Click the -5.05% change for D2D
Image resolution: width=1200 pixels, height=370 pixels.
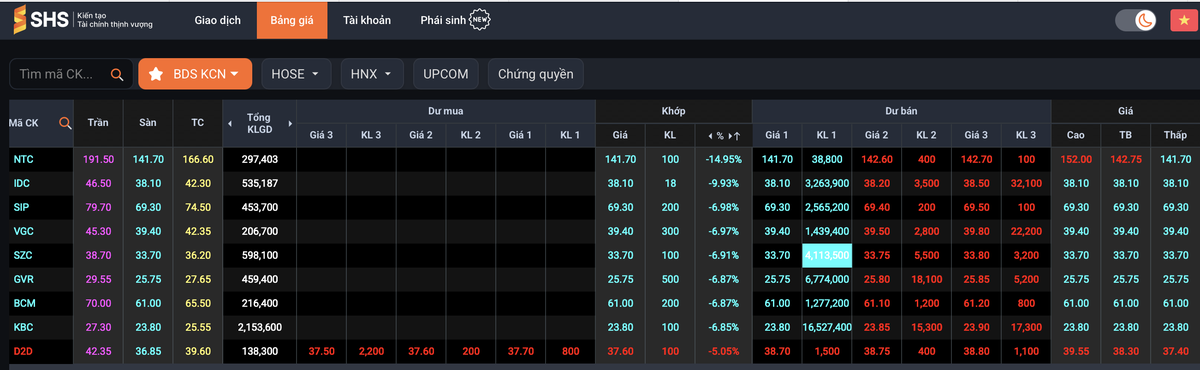tap(725, 351)
